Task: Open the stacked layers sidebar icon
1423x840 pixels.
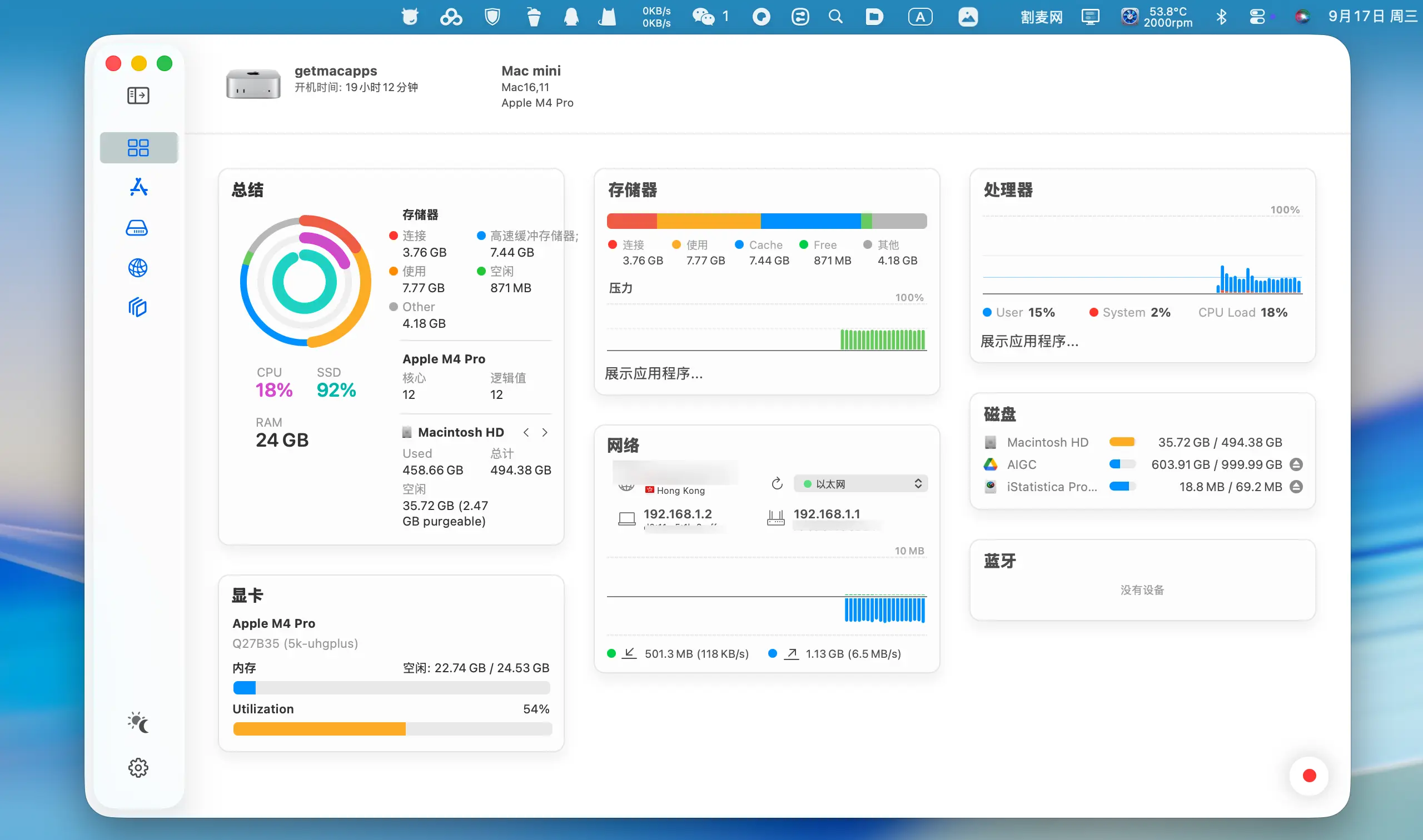Action: click(x=138, y=307)
